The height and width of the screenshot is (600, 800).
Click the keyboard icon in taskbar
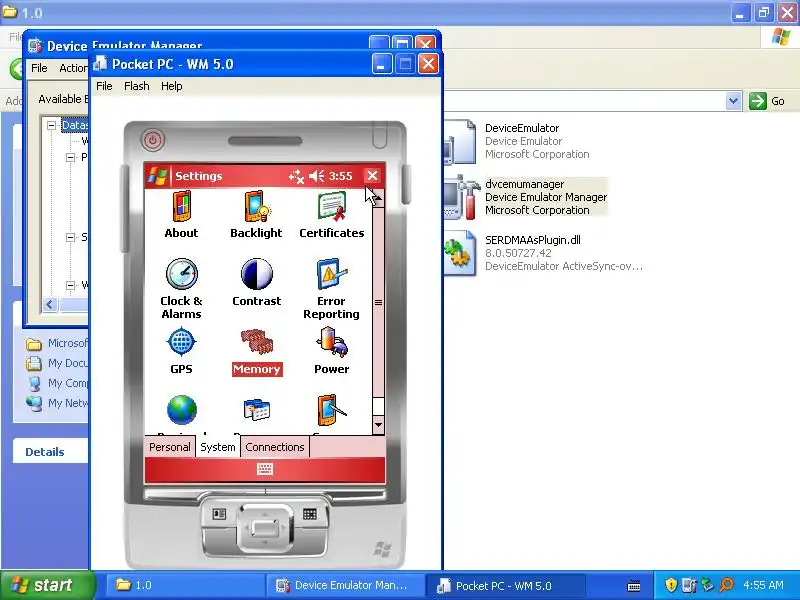tap(634, 585)
